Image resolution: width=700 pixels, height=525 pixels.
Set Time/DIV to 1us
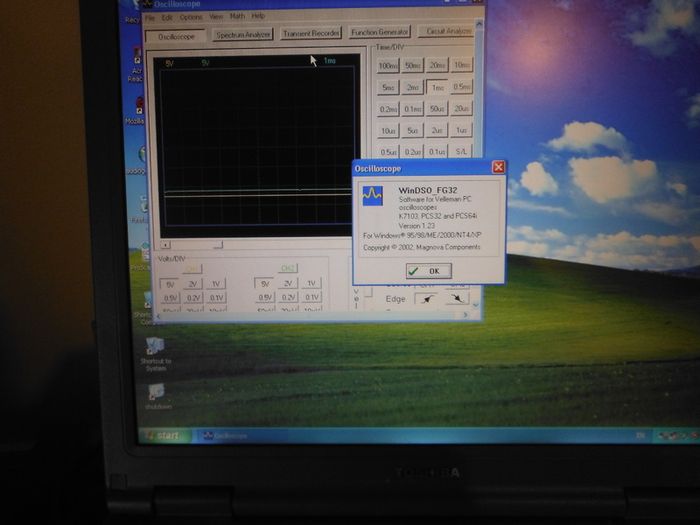(x=461, y=130)
